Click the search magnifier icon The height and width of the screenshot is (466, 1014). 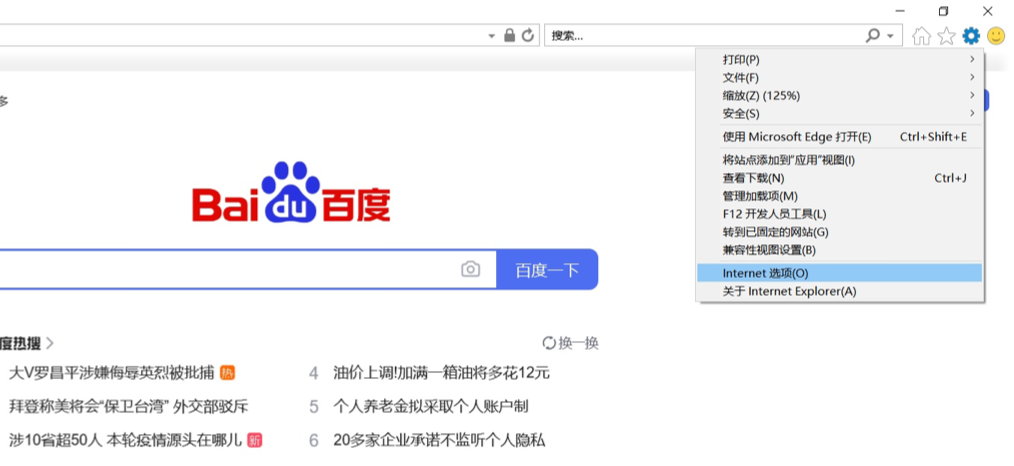873,36
